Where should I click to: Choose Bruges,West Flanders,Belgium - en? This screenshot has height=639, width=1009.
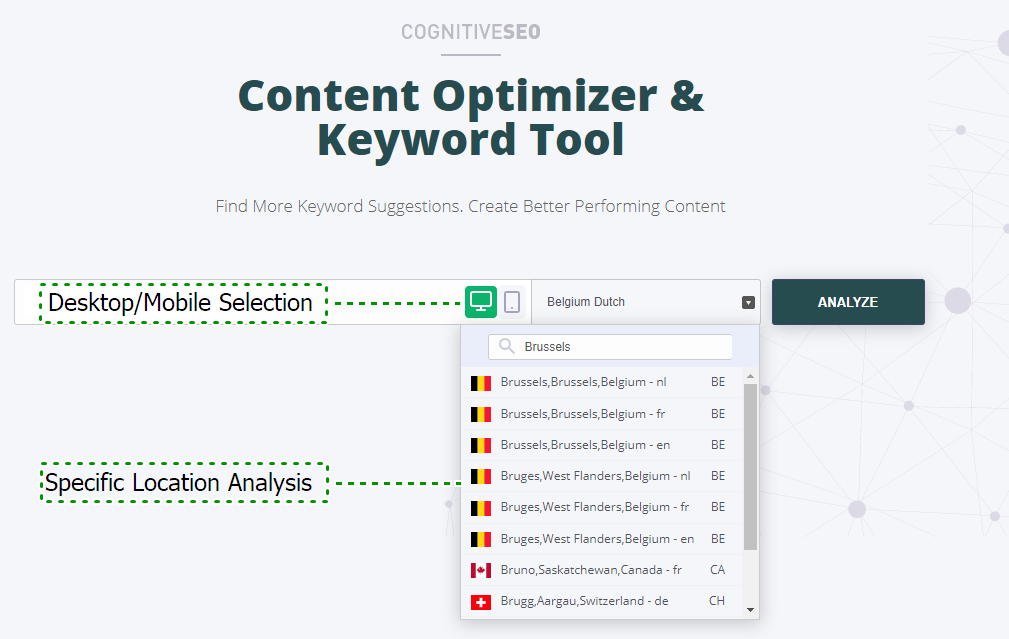(x=602, y=539)
